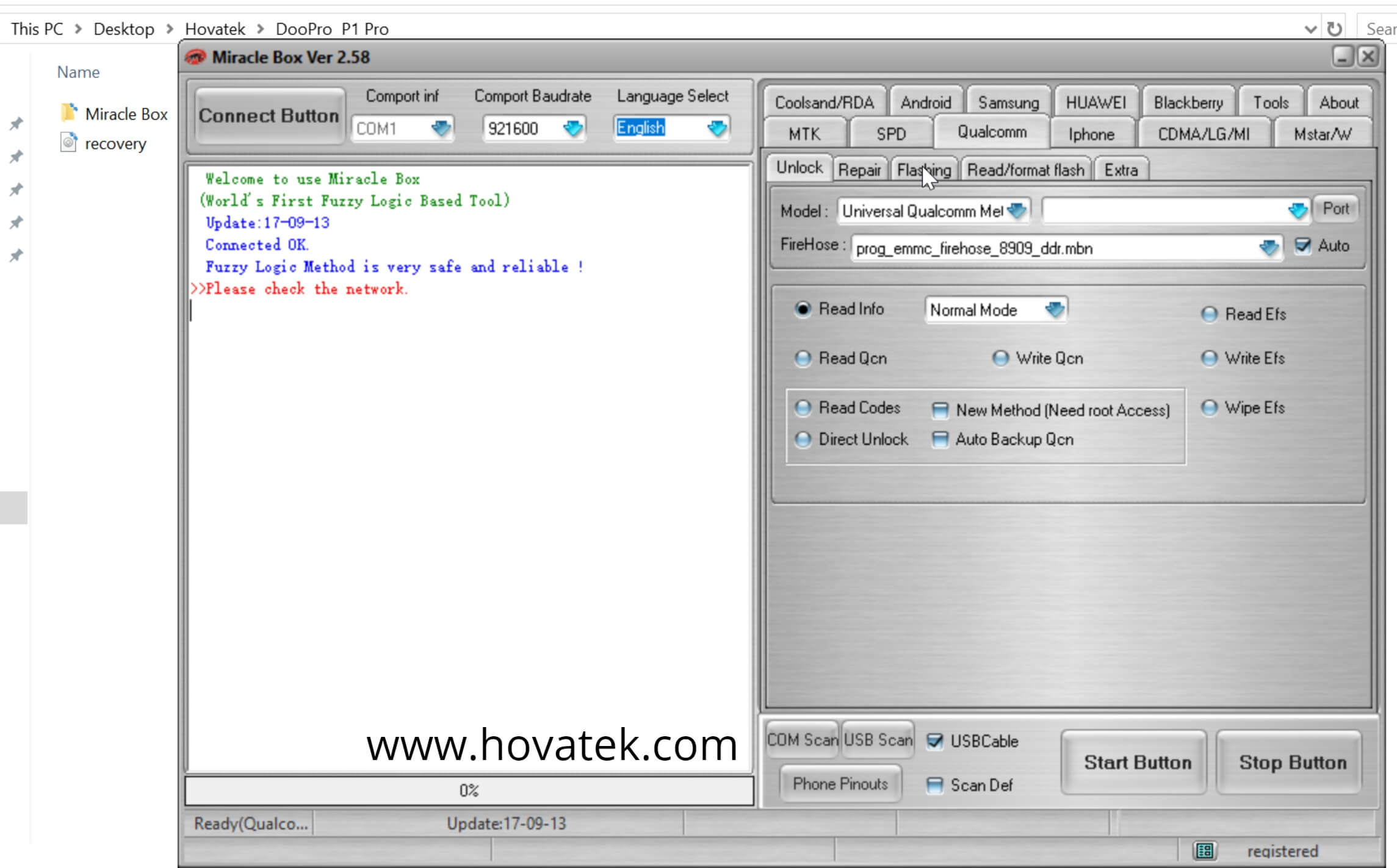Click the Port button

[1335, 209]
